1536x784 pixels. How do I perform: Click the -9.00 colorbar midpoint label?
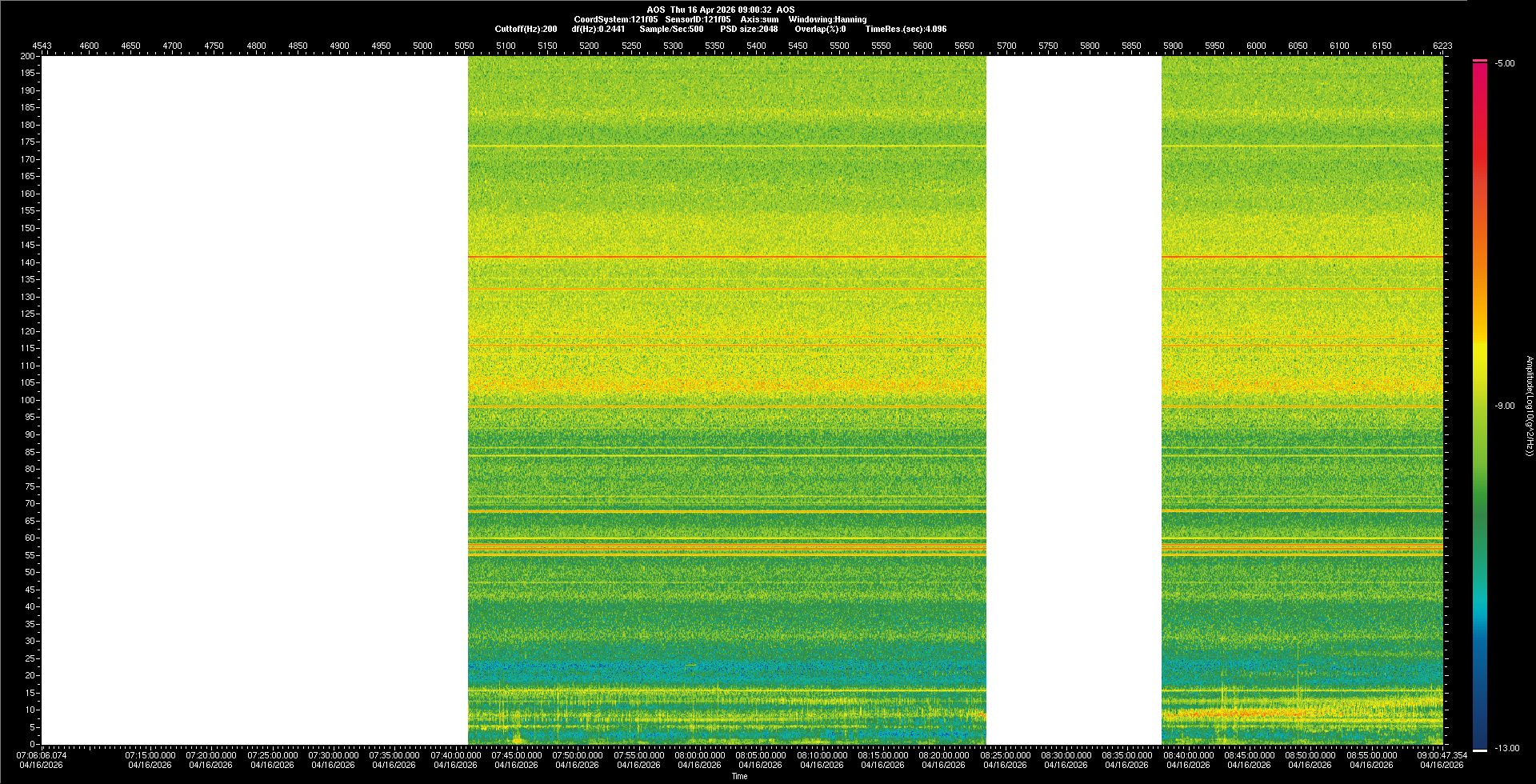[1505, 406]
